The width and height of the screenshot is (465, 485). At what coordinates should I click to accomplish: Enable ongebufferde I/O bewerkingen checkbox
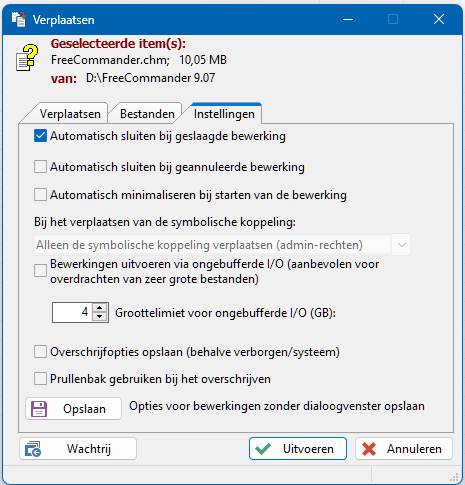[x=40, y=271]
